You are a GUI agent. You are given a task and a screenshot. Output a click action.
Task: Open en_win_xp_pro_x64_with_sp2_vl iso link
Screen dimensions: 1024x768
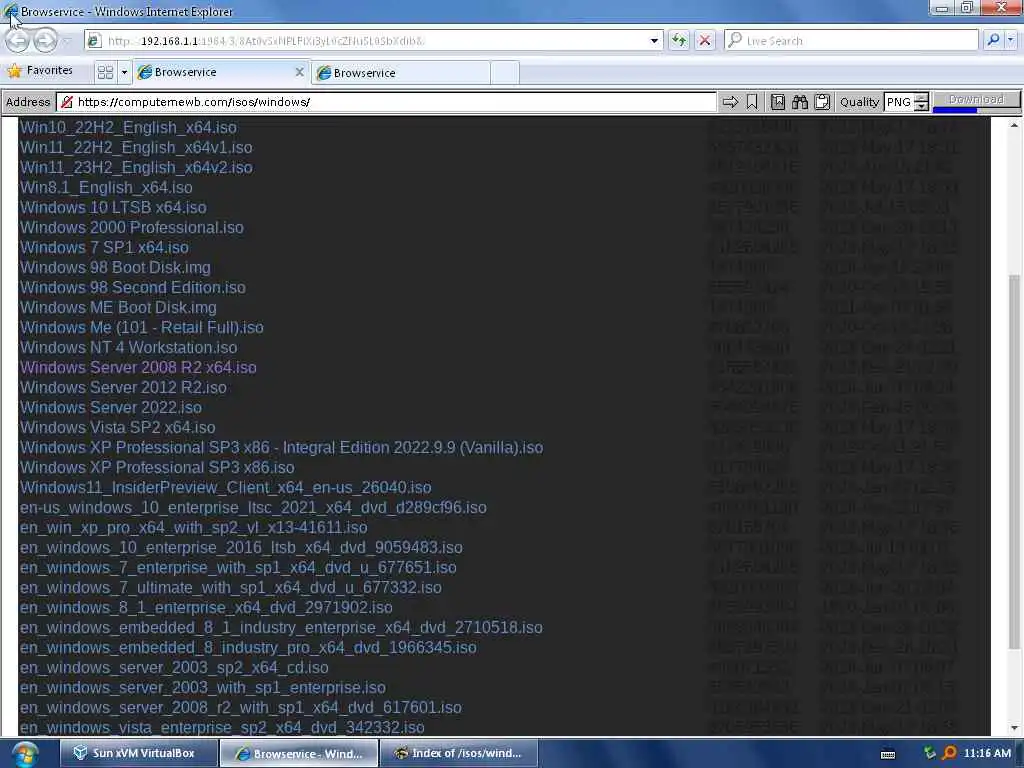click(193, 527)
